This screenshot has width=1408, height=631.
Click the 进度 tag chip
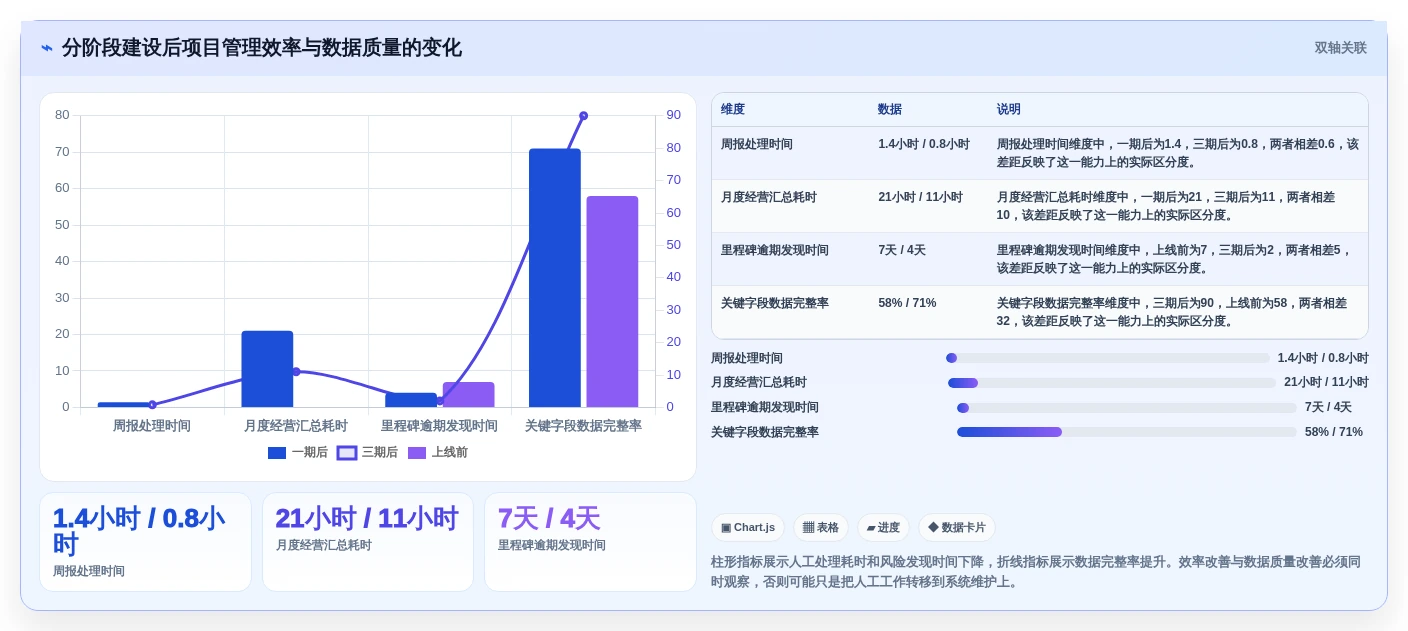tap(883, 528)
